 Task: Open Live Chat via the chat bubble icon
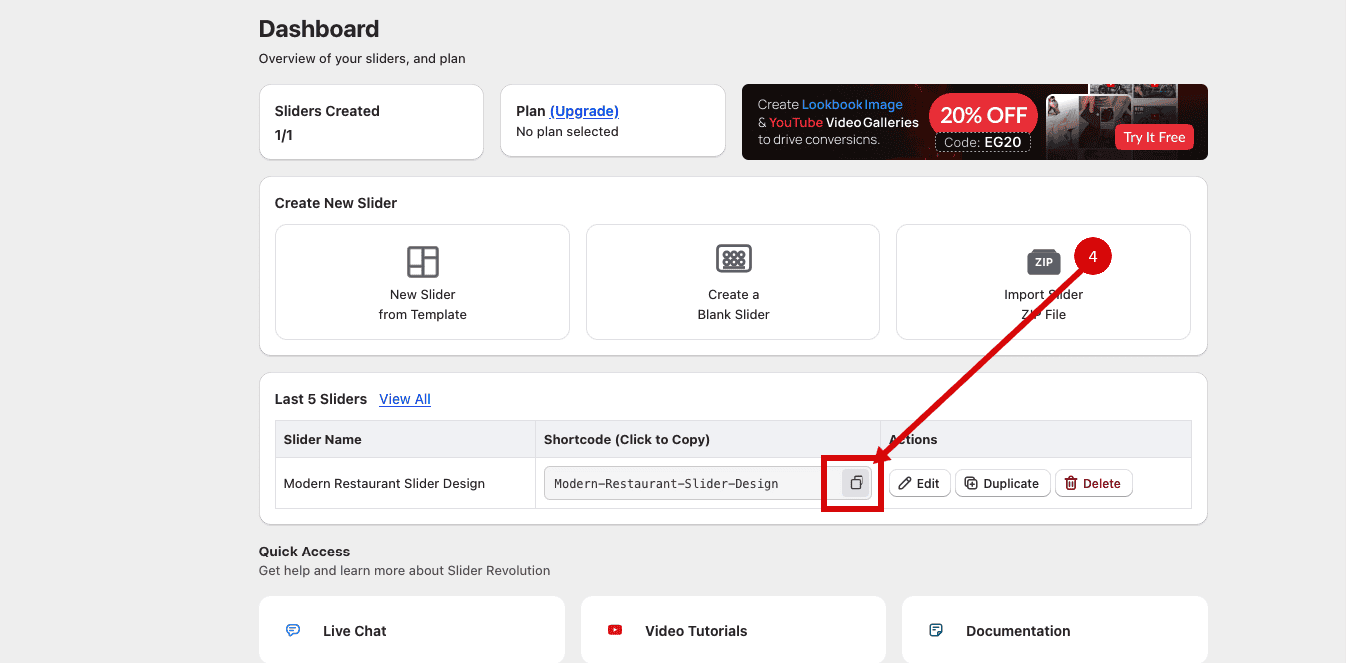point(293,630)
